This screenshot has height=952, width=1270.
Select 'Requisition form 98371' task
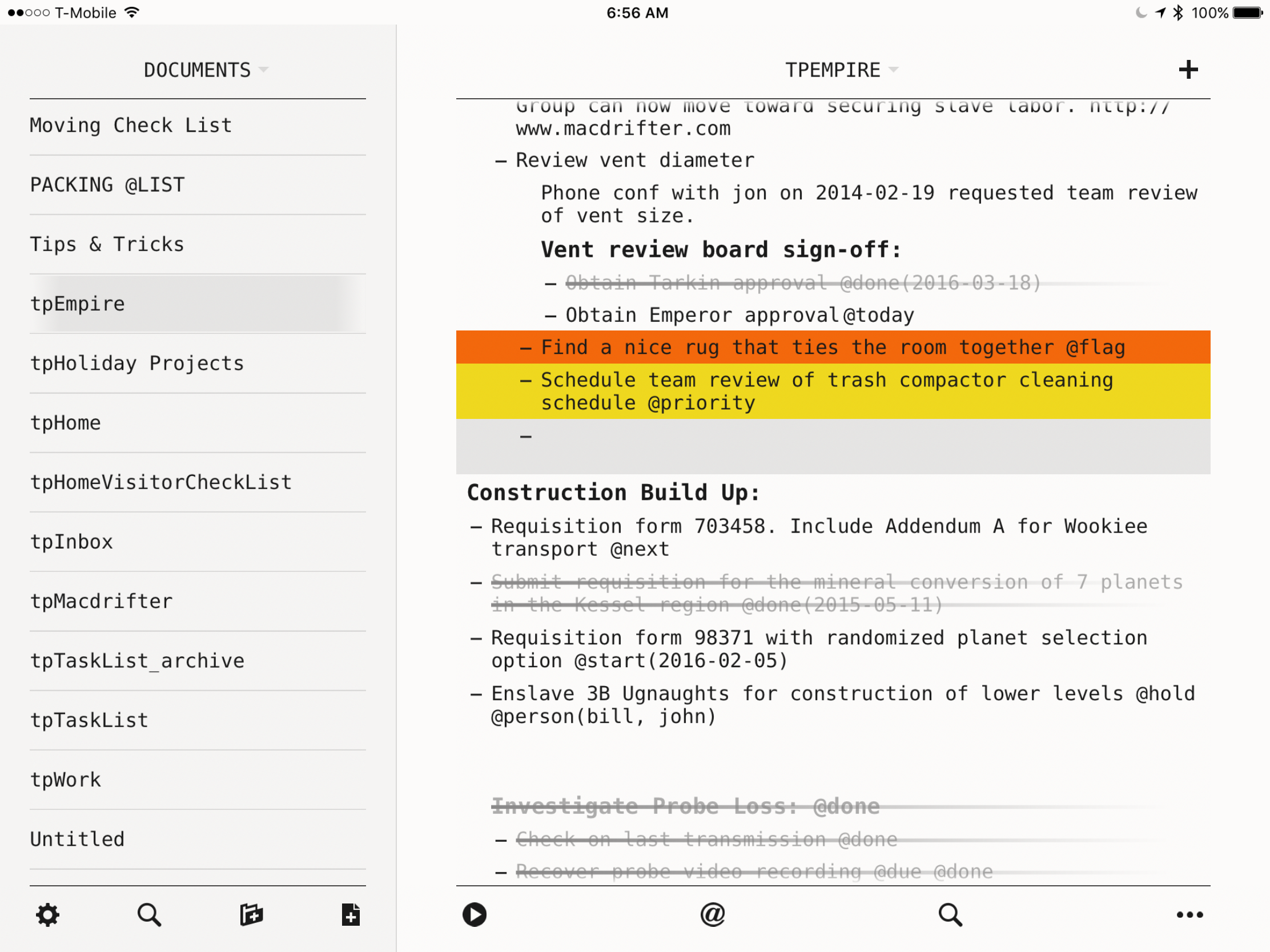pyautogui.click(x=819, y=650)
